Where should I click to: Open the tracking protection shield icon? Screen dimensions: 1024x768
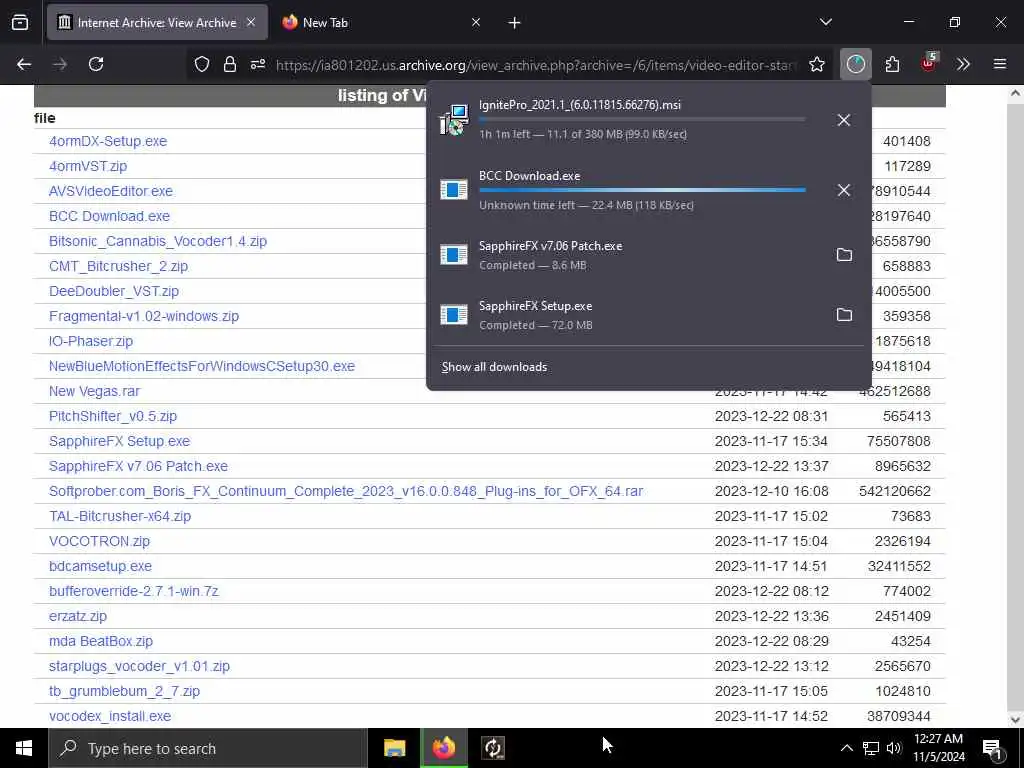tap(202, 64)
